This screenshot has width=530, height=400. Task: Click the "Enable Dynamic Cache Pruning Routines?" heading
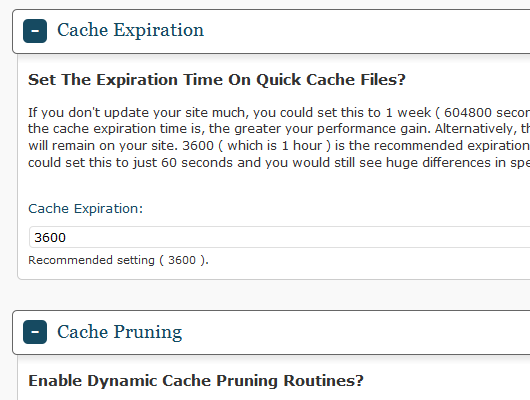[x=196, y=381]
